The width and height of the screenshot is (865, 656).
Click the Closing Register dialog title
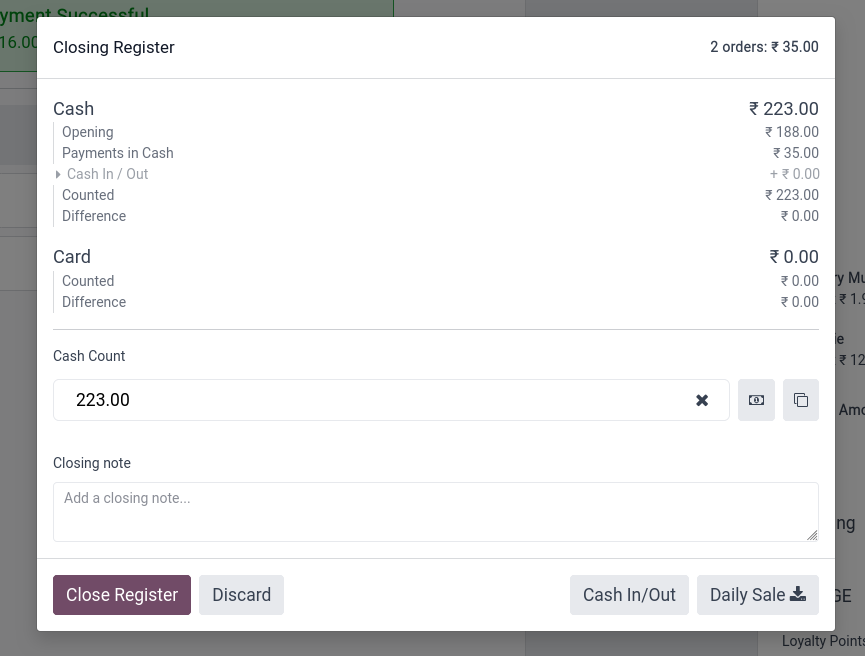pyautogui.click(x=114, y=47)
